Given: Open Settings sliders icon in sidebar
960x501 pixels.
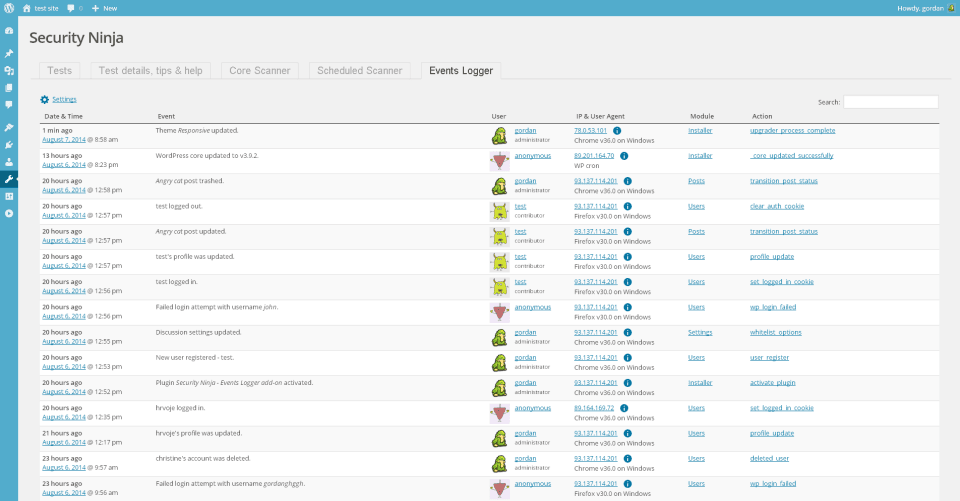Looking at the screenshot, I should 9,196.
